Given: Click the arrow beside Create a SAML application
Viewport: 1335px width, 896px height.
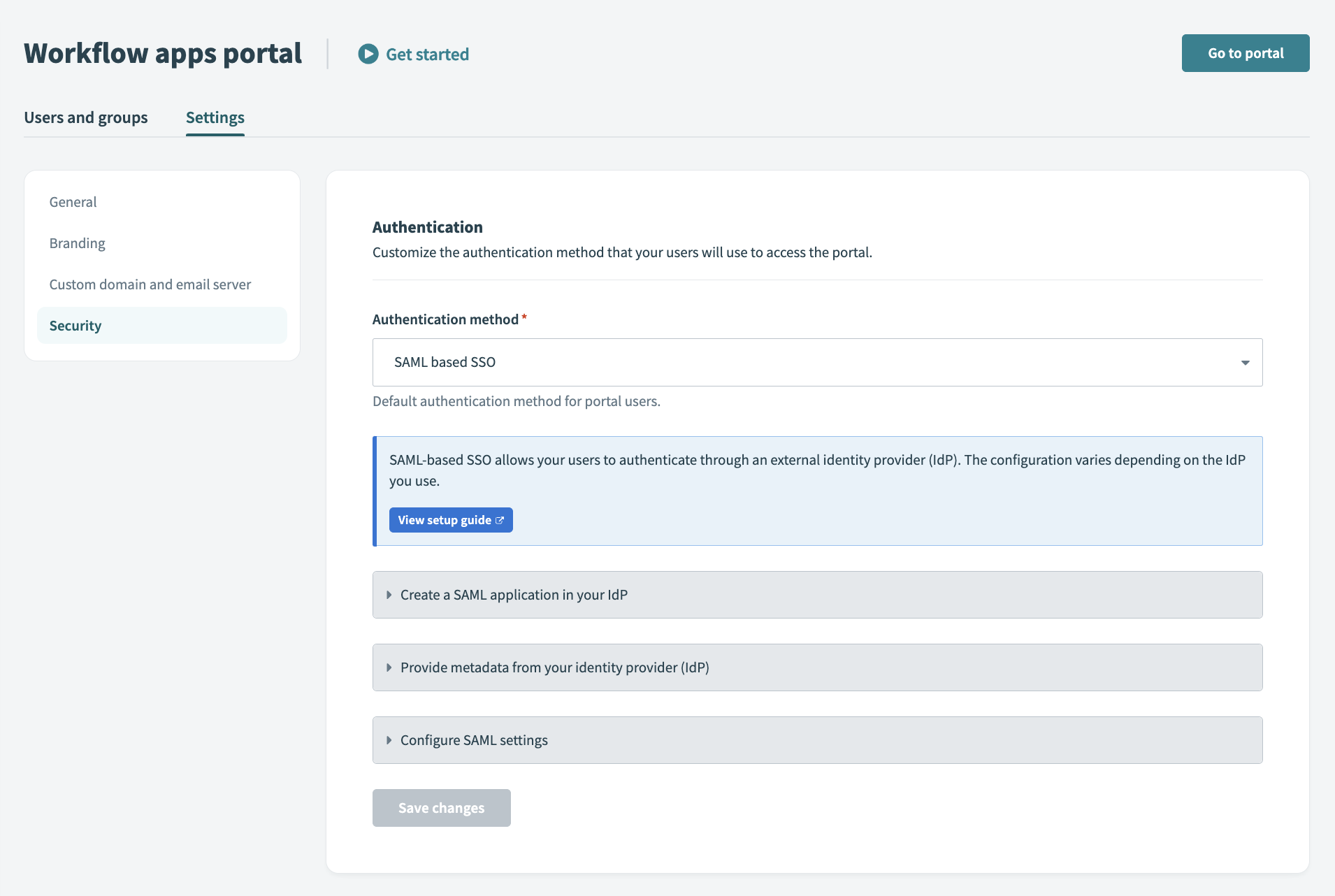Looking at the screenshot, I should tap(389, 595).
